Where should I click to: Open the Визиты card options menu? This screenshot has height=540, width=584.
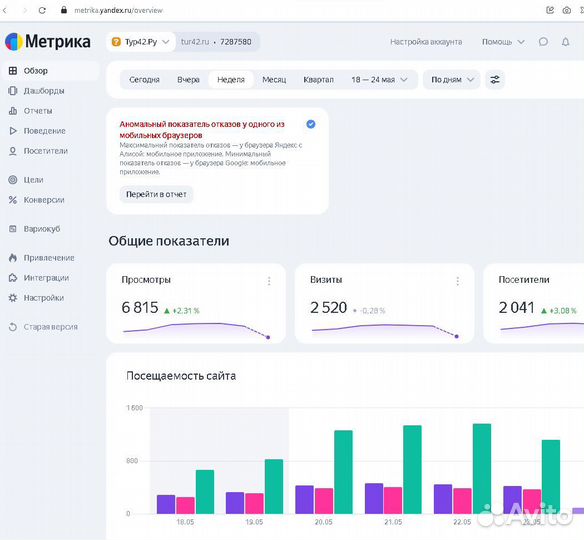point(457,281)
